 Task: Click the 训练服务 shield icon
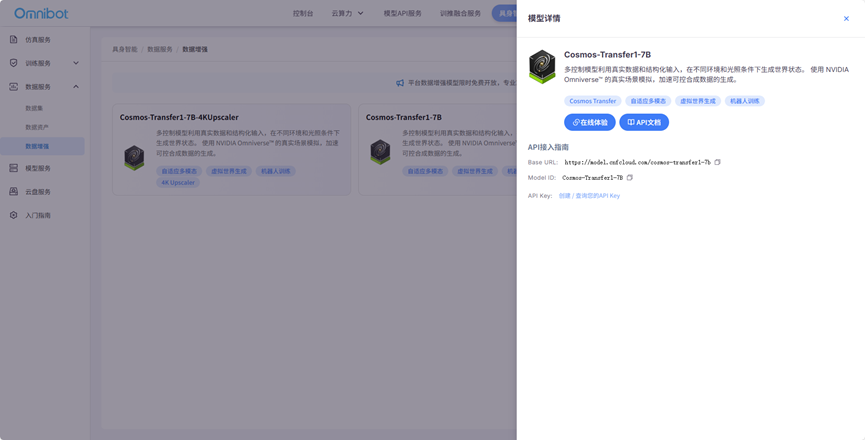click(14, 63)
